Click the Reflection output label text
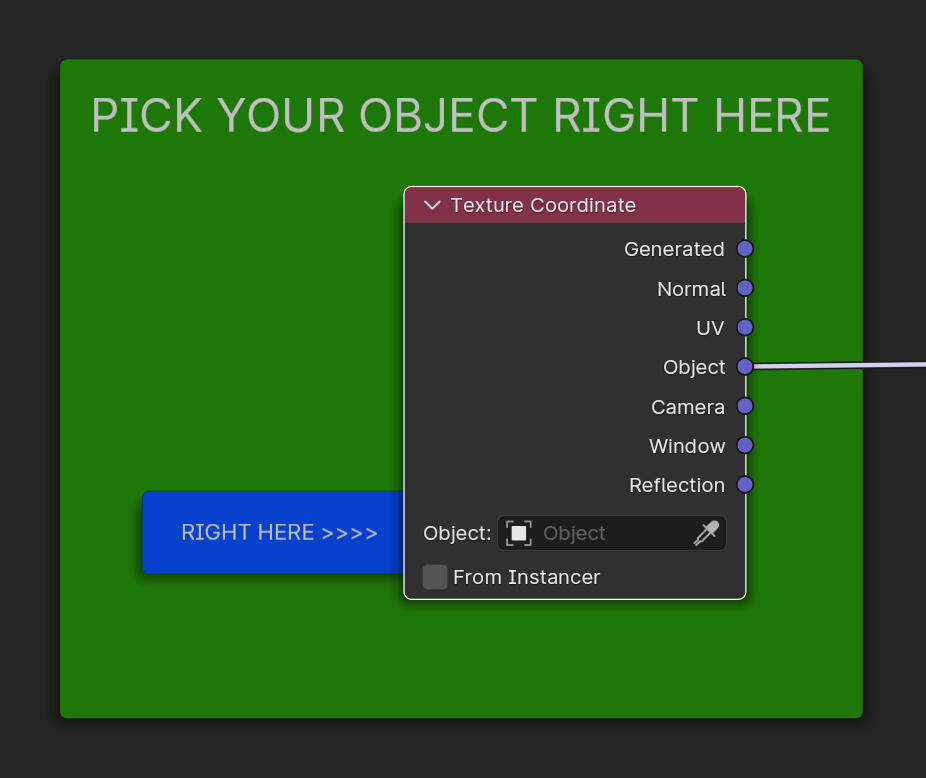Image resolution: width=926 pixels, height=778 pixels. click(676, 485)
